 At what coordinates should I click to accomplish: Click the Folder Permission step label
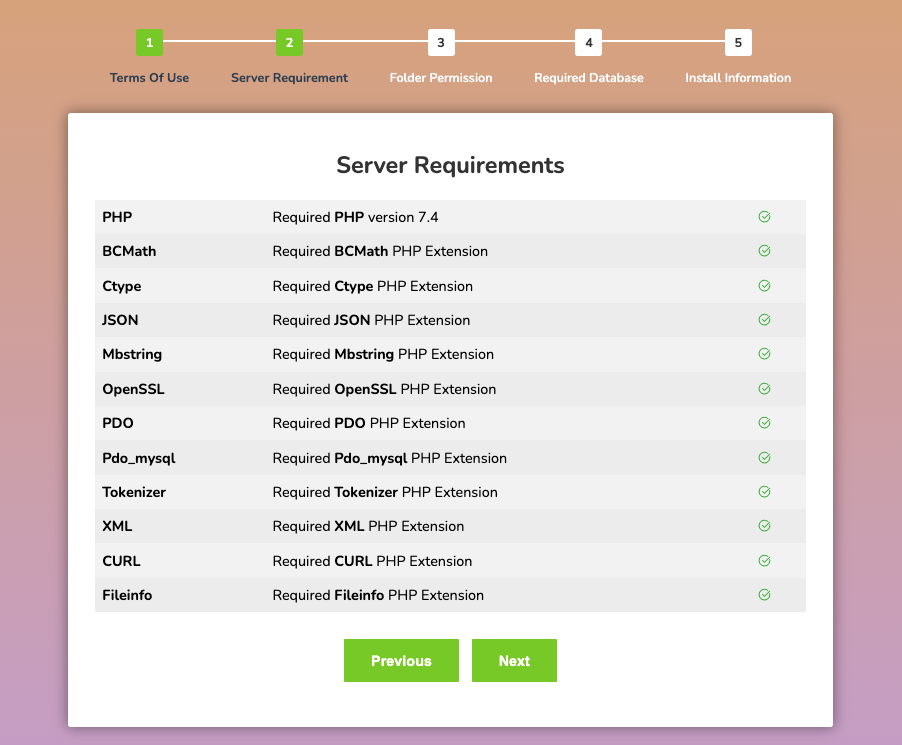(441, 78)
